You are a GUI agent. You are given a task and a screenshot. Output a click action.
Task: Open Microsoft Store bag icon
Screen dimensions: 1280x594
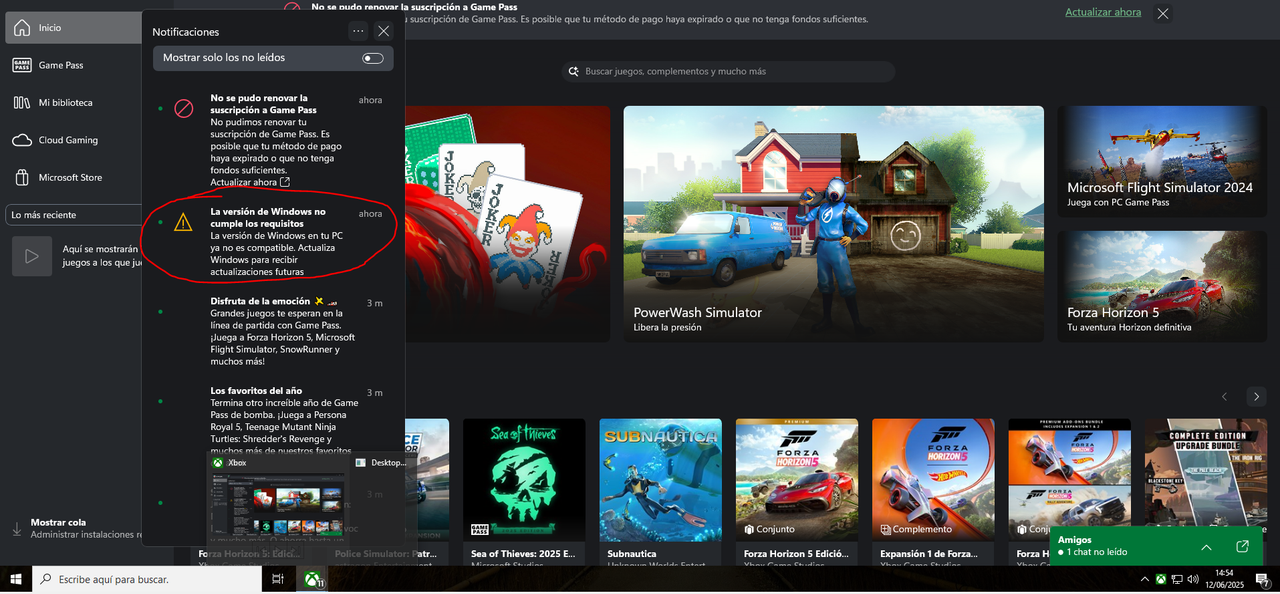(21, 178)
